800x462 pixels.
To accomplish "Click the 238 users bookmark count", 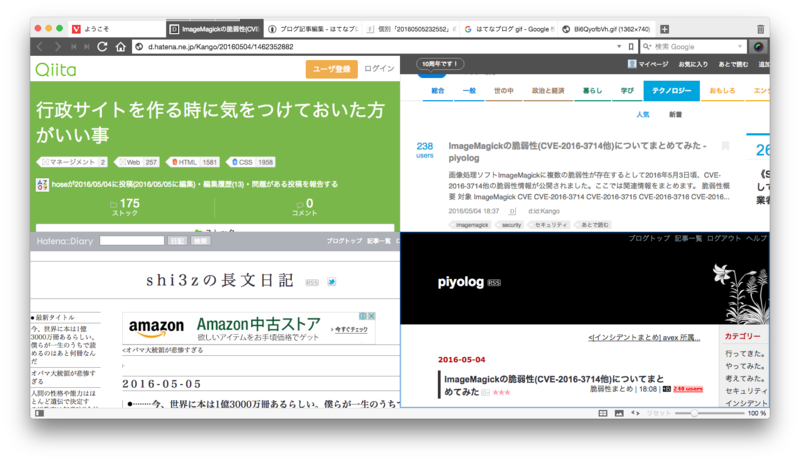I will coord(424,149).
